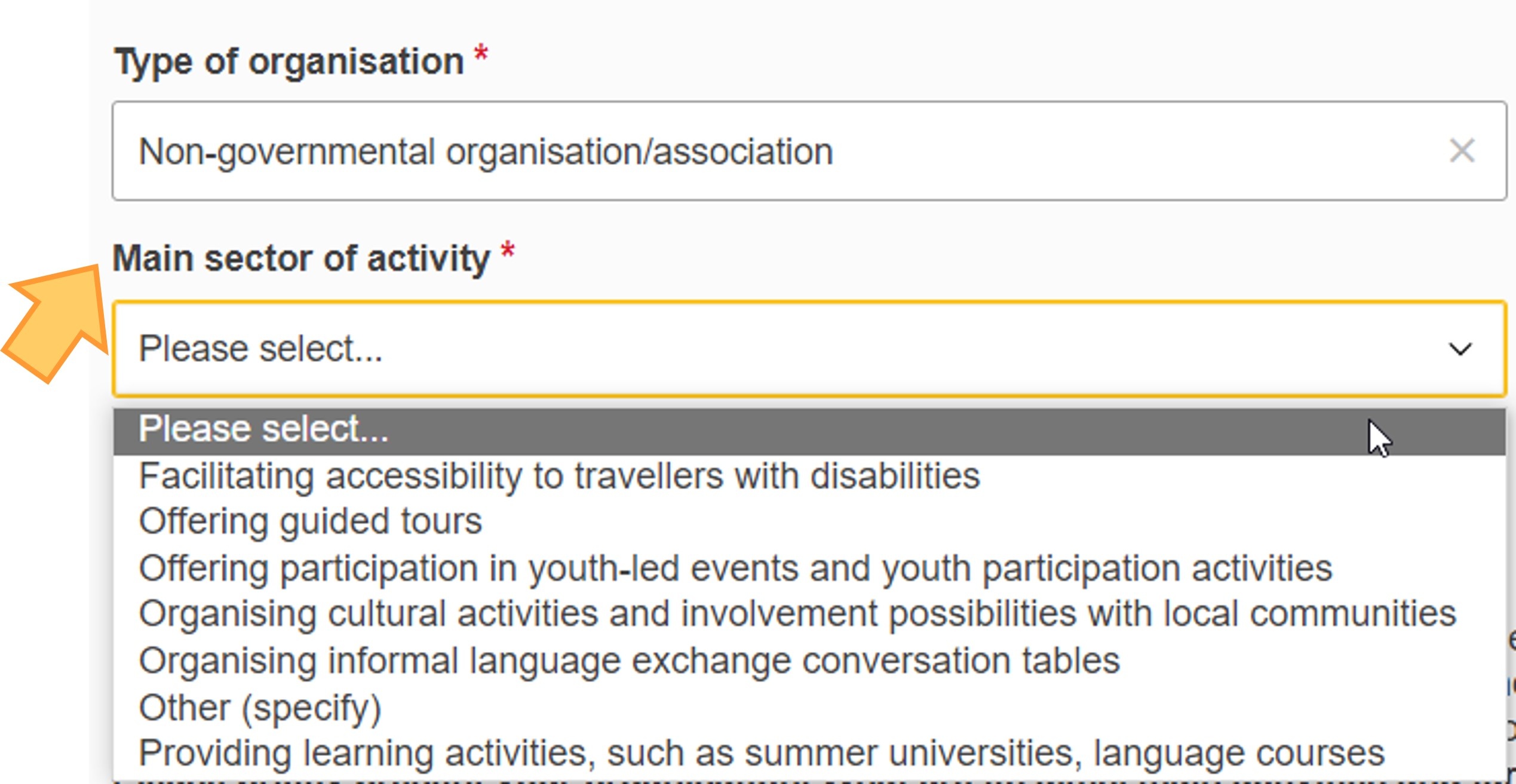Click the chevron arrow of Main sector dropdown
1516x784 pixels.
coord(1460,349)
